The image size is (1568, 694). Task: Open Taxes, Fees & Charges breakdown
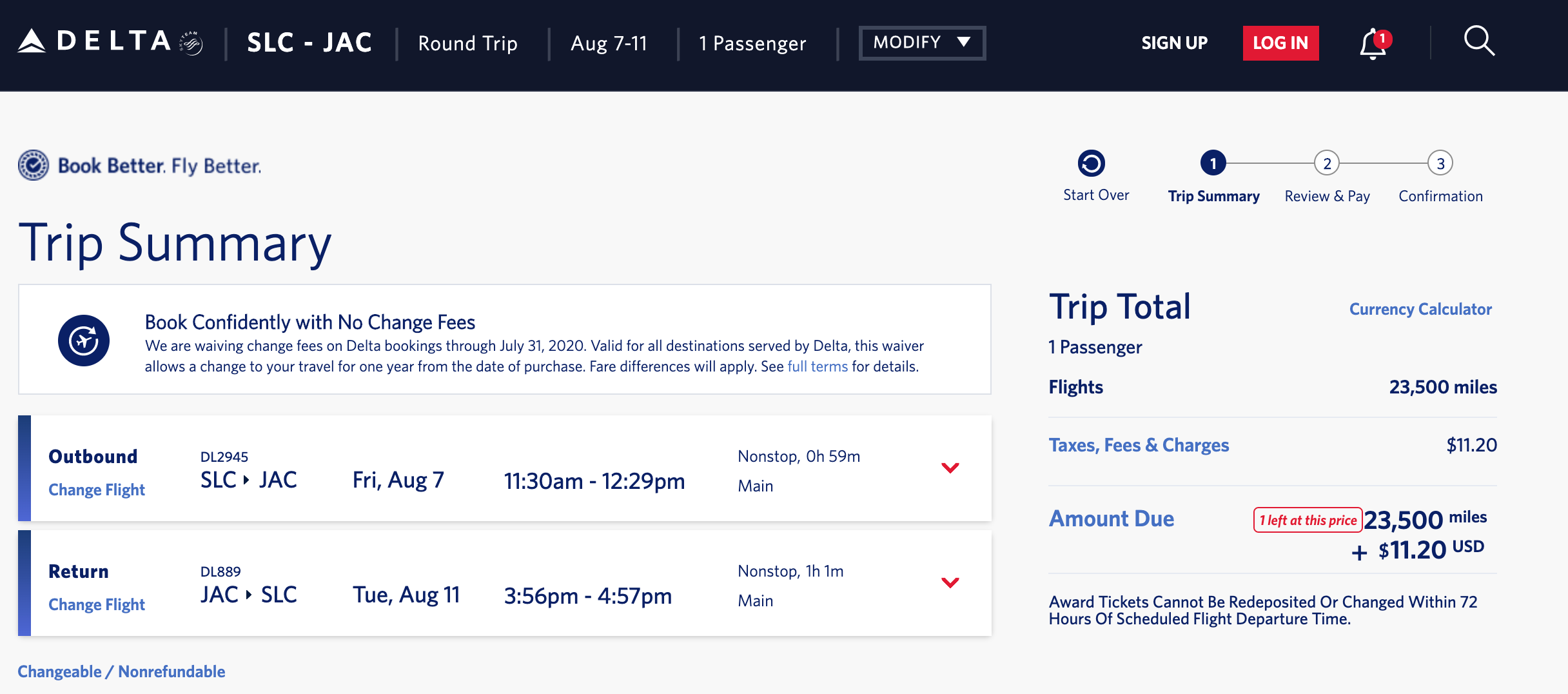coord(1139,445)
